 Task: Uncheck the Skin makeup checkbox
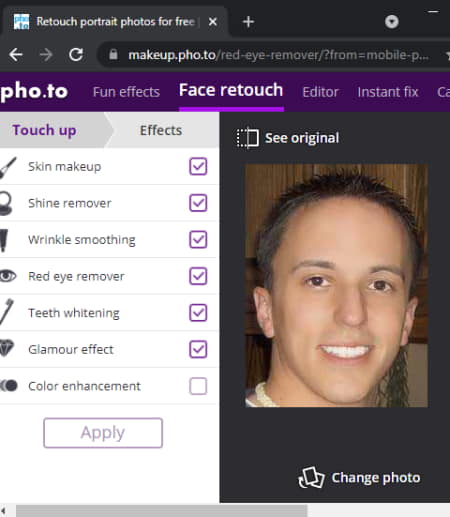tap(198, 166)
